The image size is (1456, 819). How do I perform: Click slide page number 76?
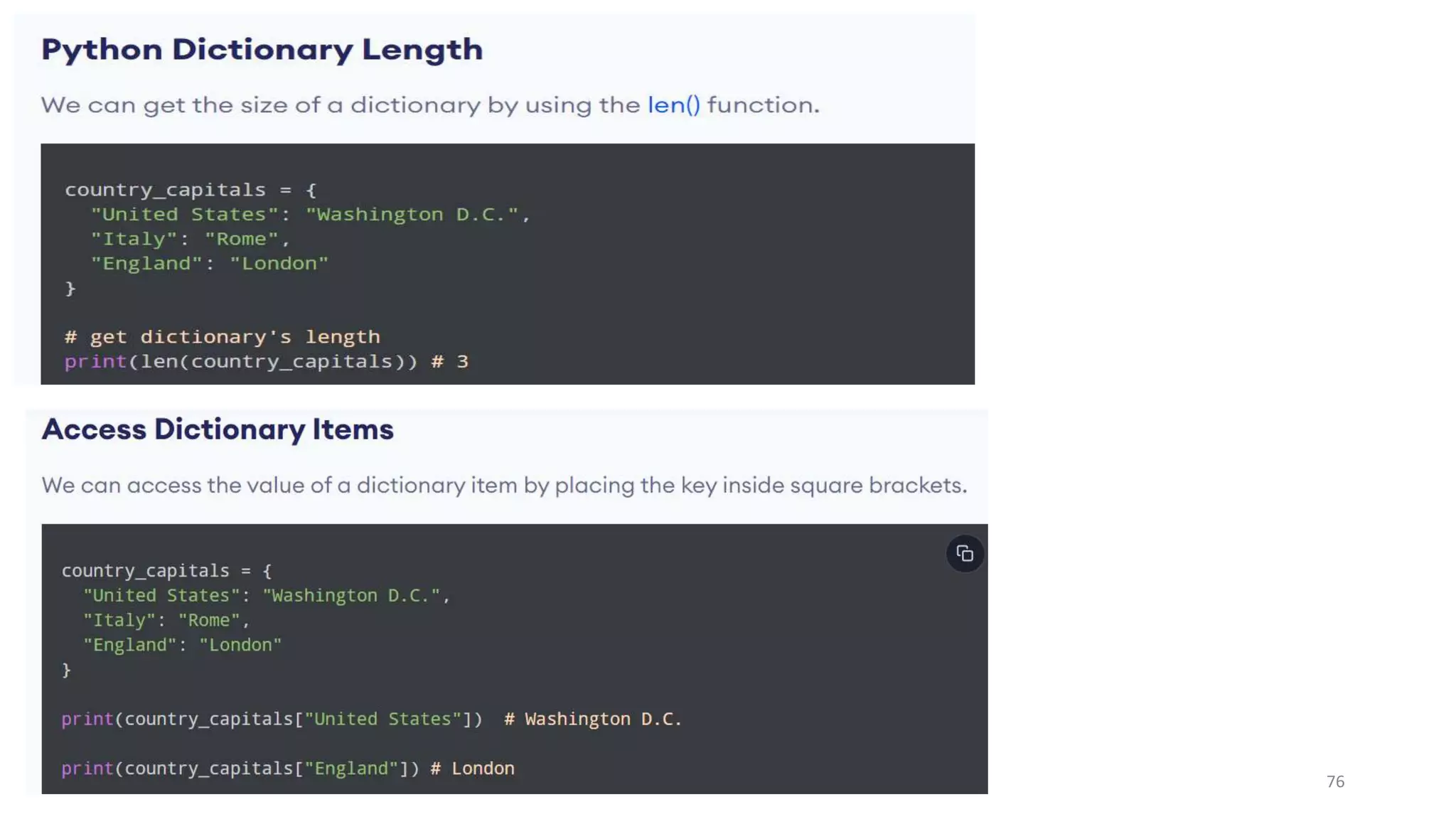click(x=1335, y=781)
